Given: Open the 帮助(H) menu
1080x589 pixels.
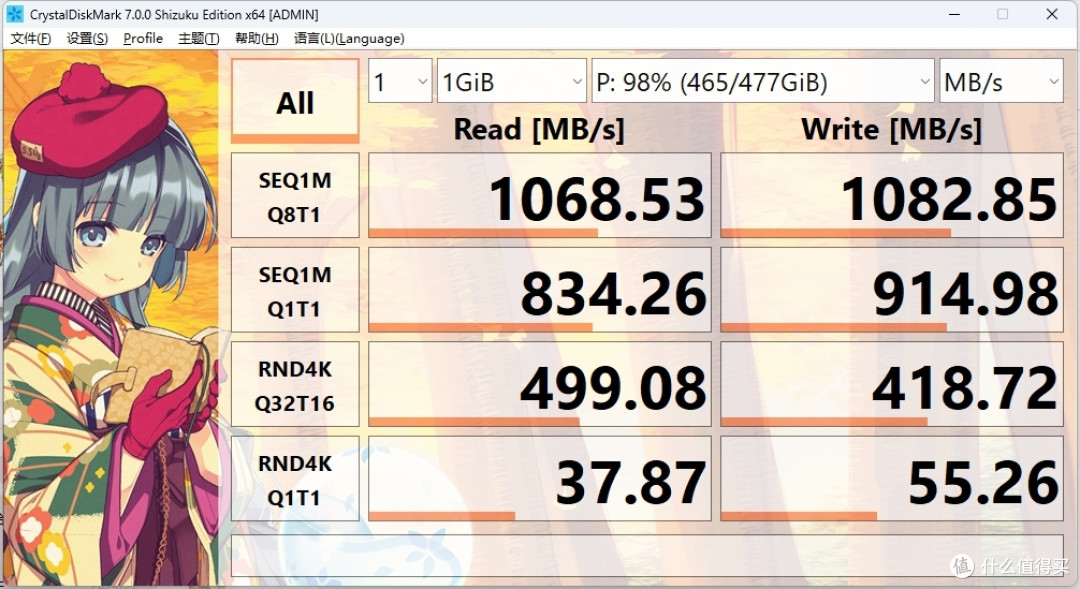Looking at the screenshot, I should tap(256, 39).
